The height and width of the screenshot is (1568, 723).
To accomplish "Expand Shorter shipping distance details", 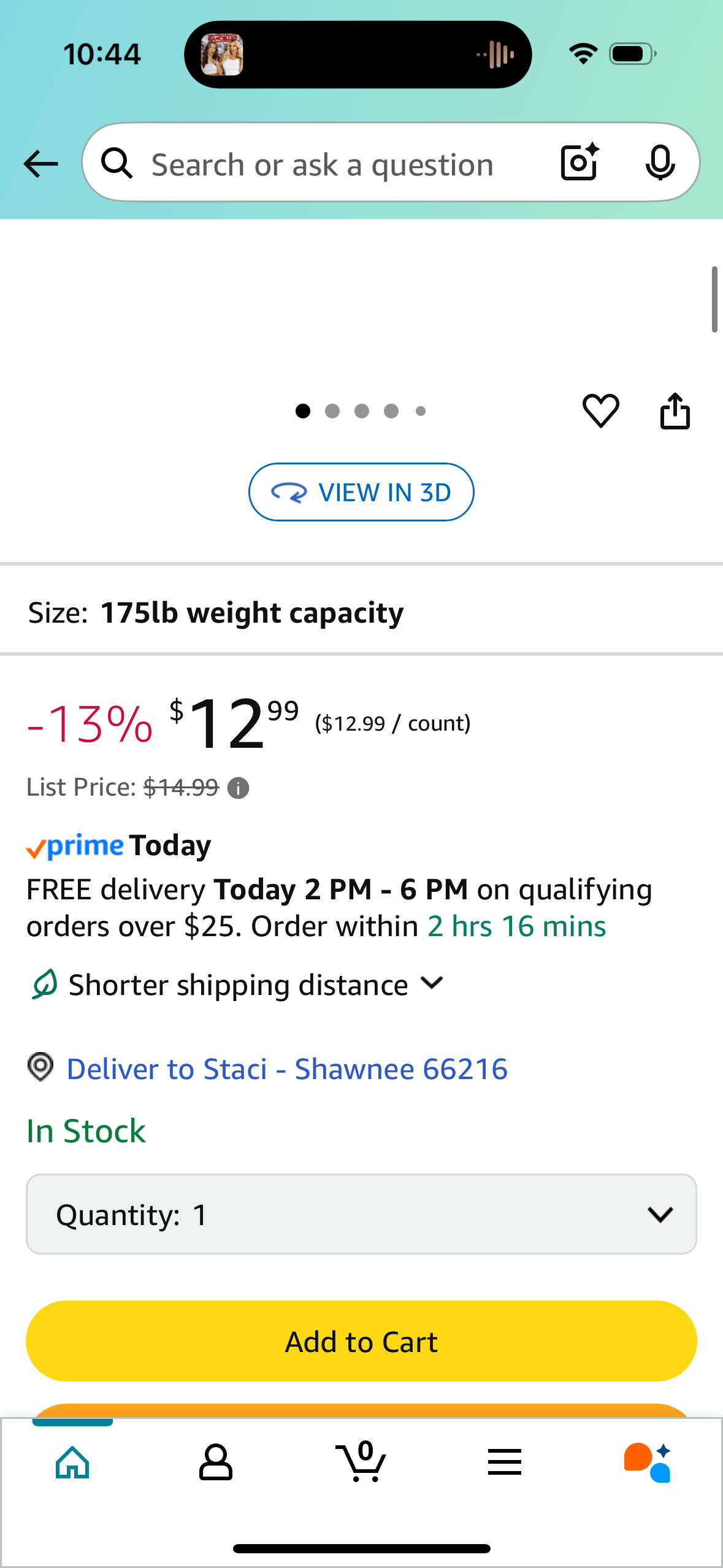I will click(x=238, y=985).
